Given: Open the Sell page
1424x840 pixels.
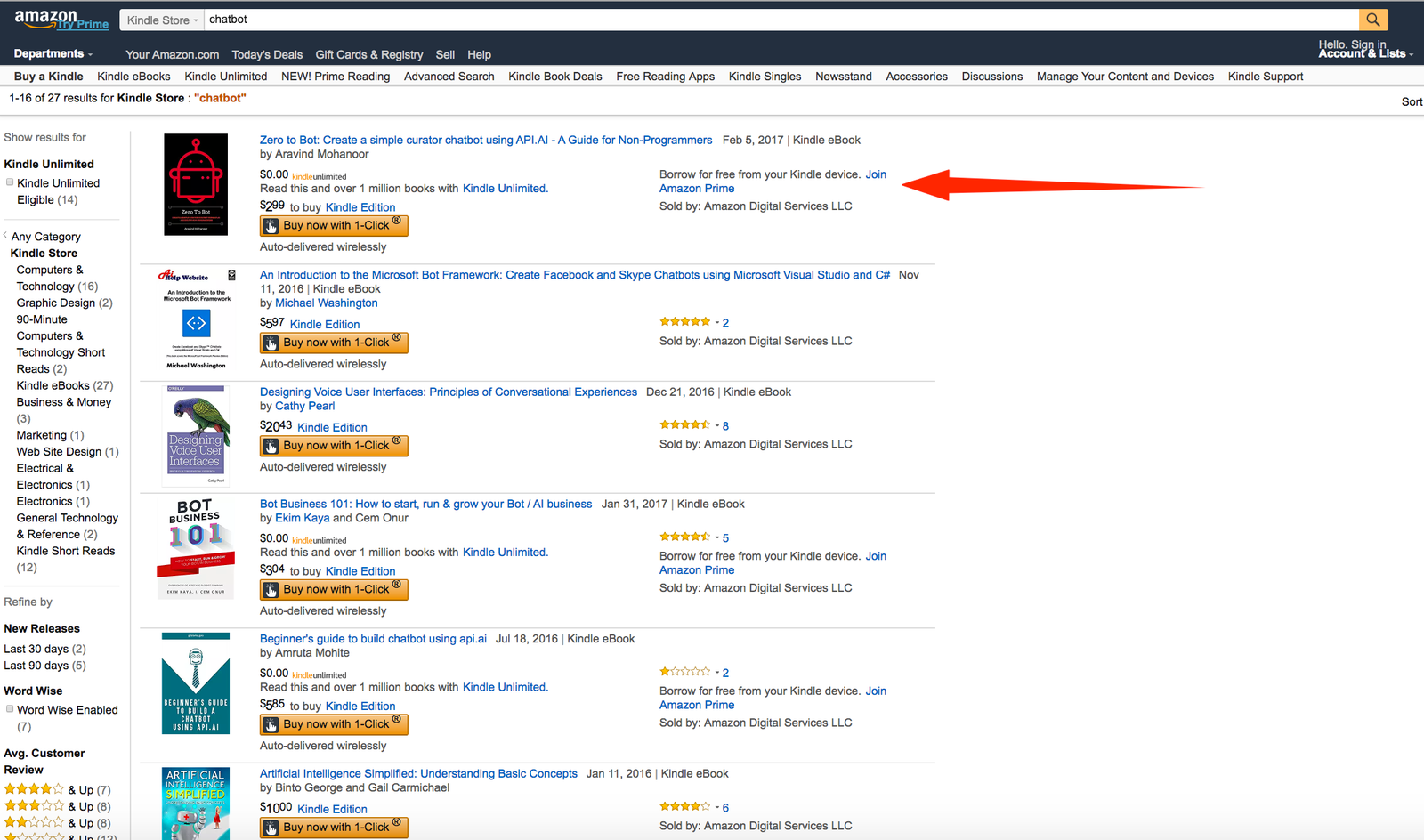Looking at the screenshot, I should (445, 54).
